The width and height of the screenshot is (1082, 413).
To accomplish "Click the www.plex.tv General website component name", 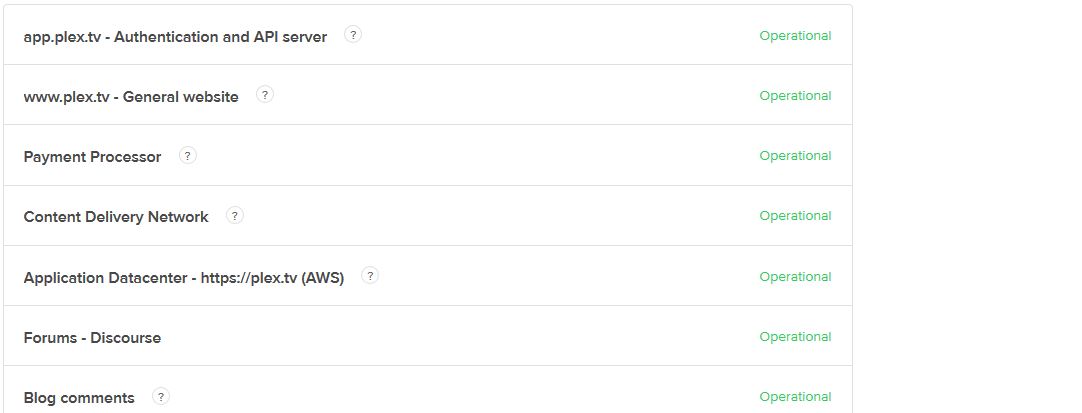I will 131,97.
